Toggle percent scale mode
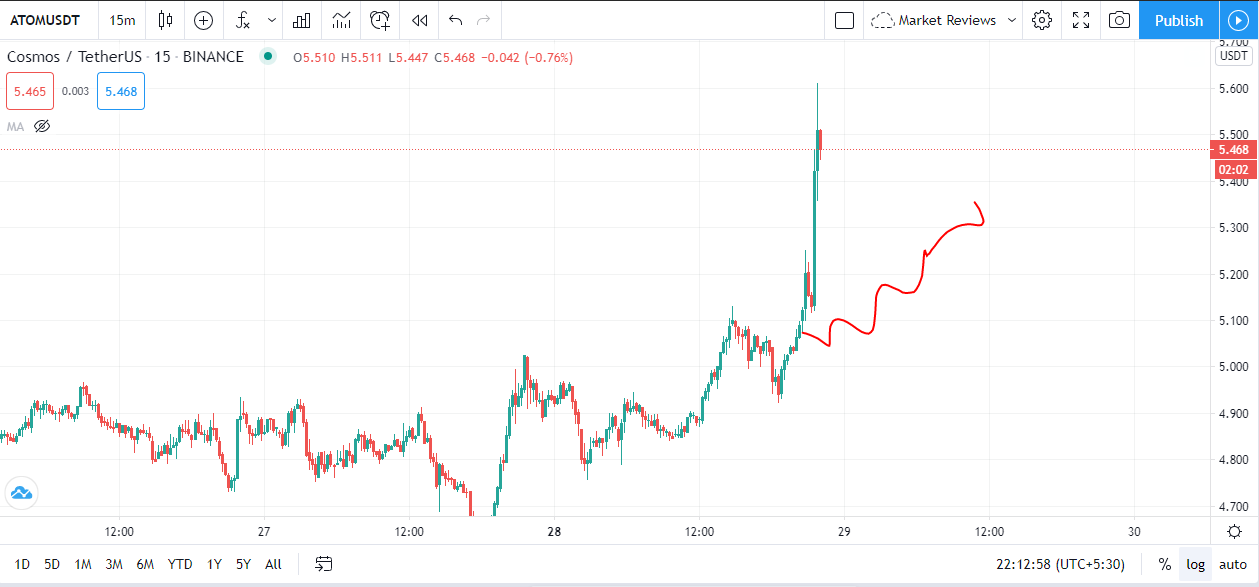The width and height of the screenshot is (1259, 587). point(1164,564)
